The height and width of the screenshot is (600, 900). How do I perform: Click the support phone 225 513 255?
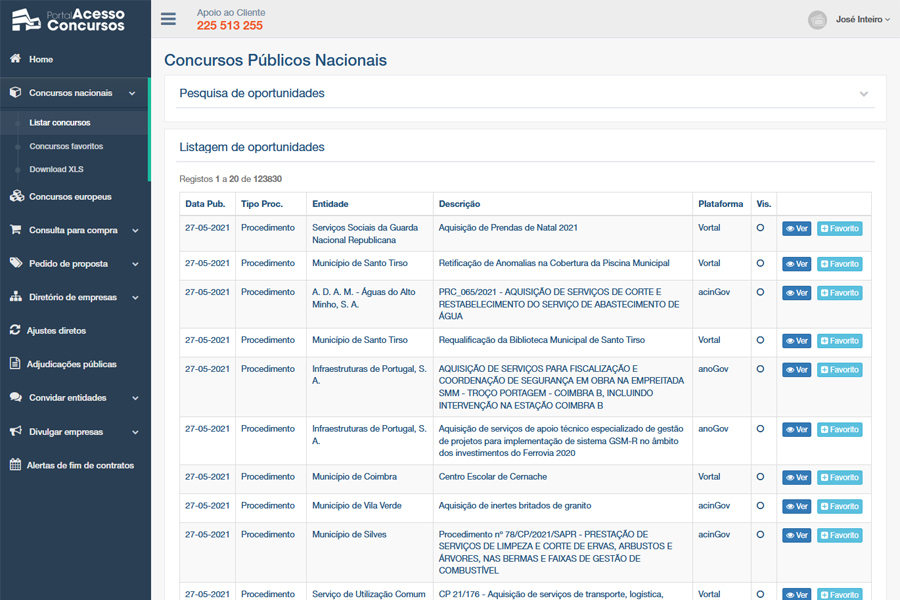click(230, 25)
